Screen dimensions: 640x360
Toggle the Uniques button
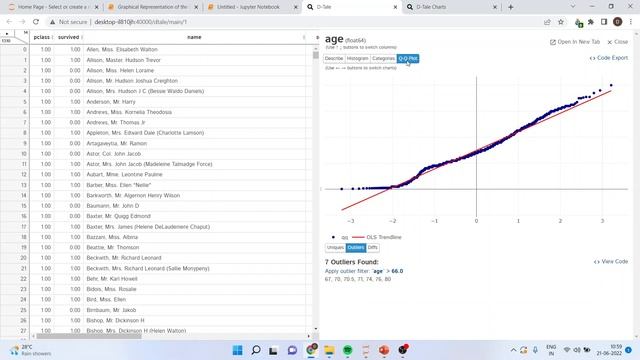click(x=336, y=248)
